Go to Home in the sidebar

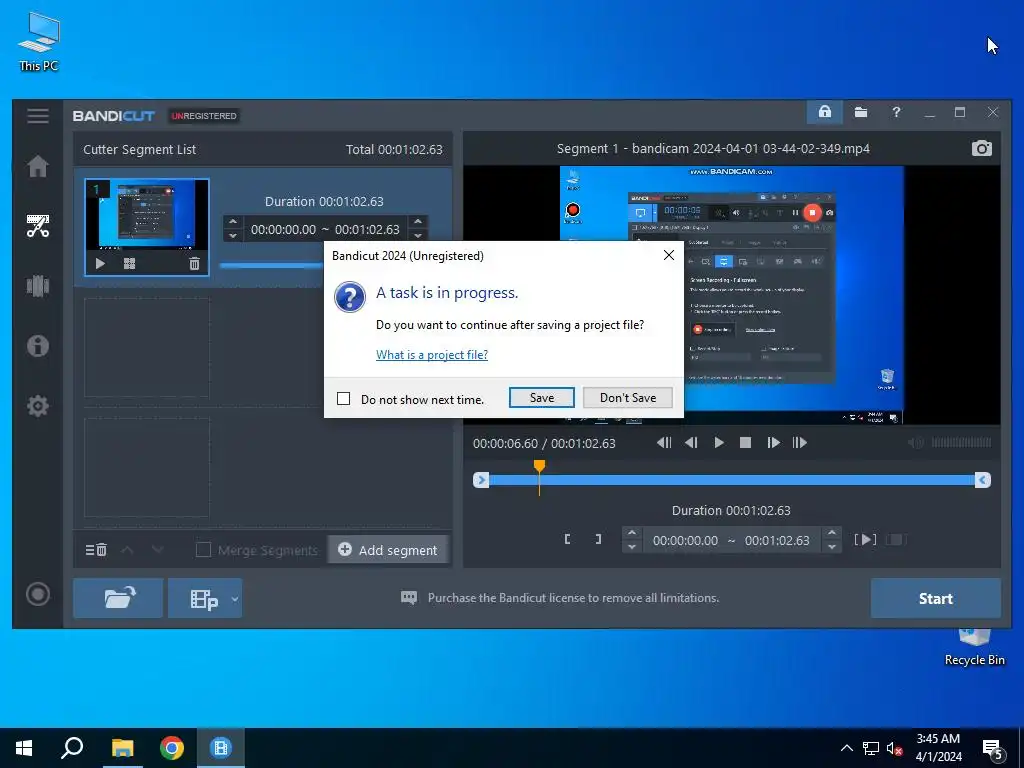(x=38, y=166)
